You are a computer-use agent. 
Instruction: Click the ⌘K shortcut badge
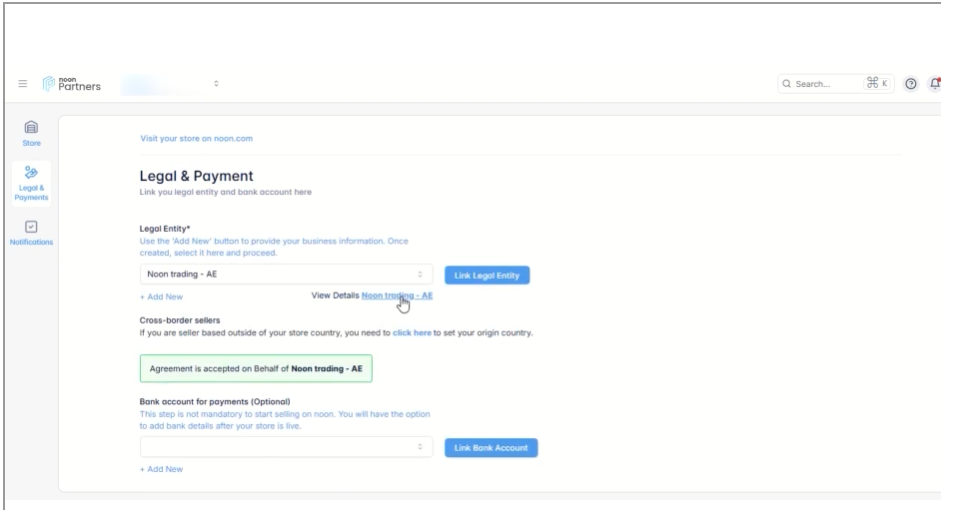877,83
